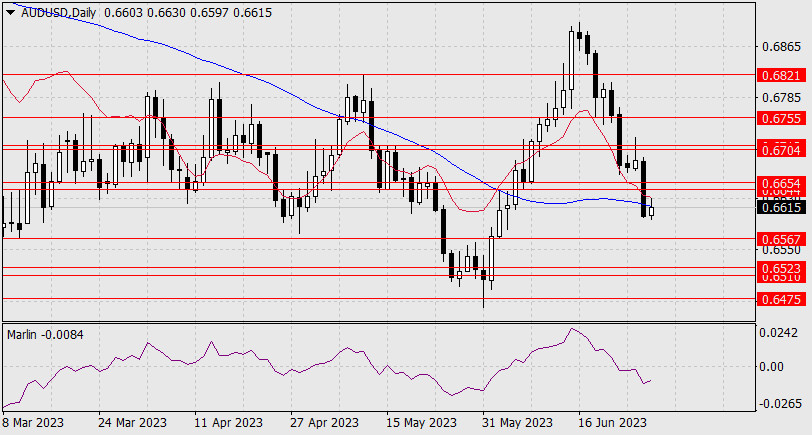Screen dimensions: 812x435
Task: Click the 11 Apr 2023 date label
Action: pyautogui.click(x=230, y=422)
